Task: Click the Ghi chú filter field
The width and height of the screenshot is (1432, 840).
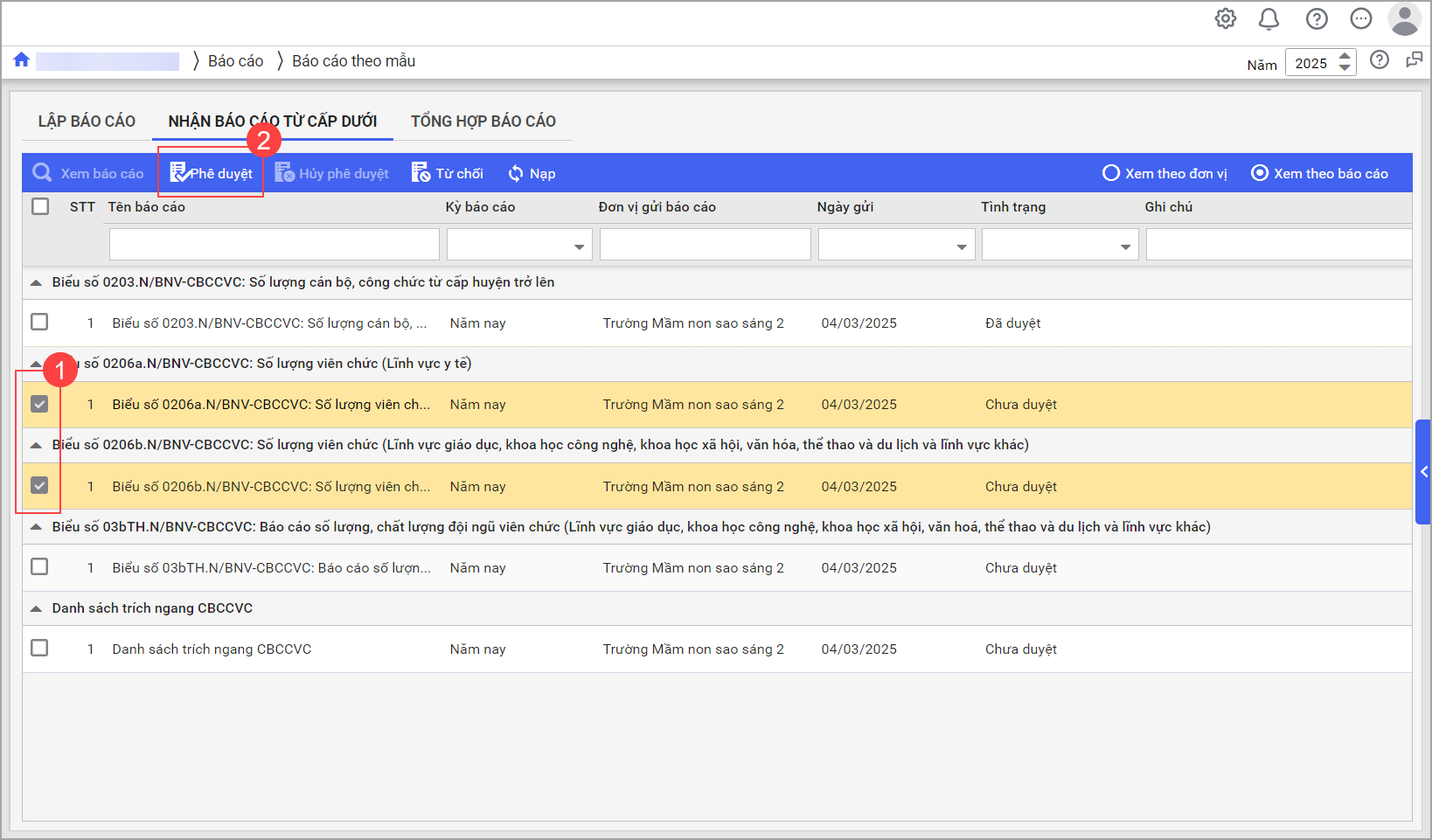Action: pos(1279,245)
